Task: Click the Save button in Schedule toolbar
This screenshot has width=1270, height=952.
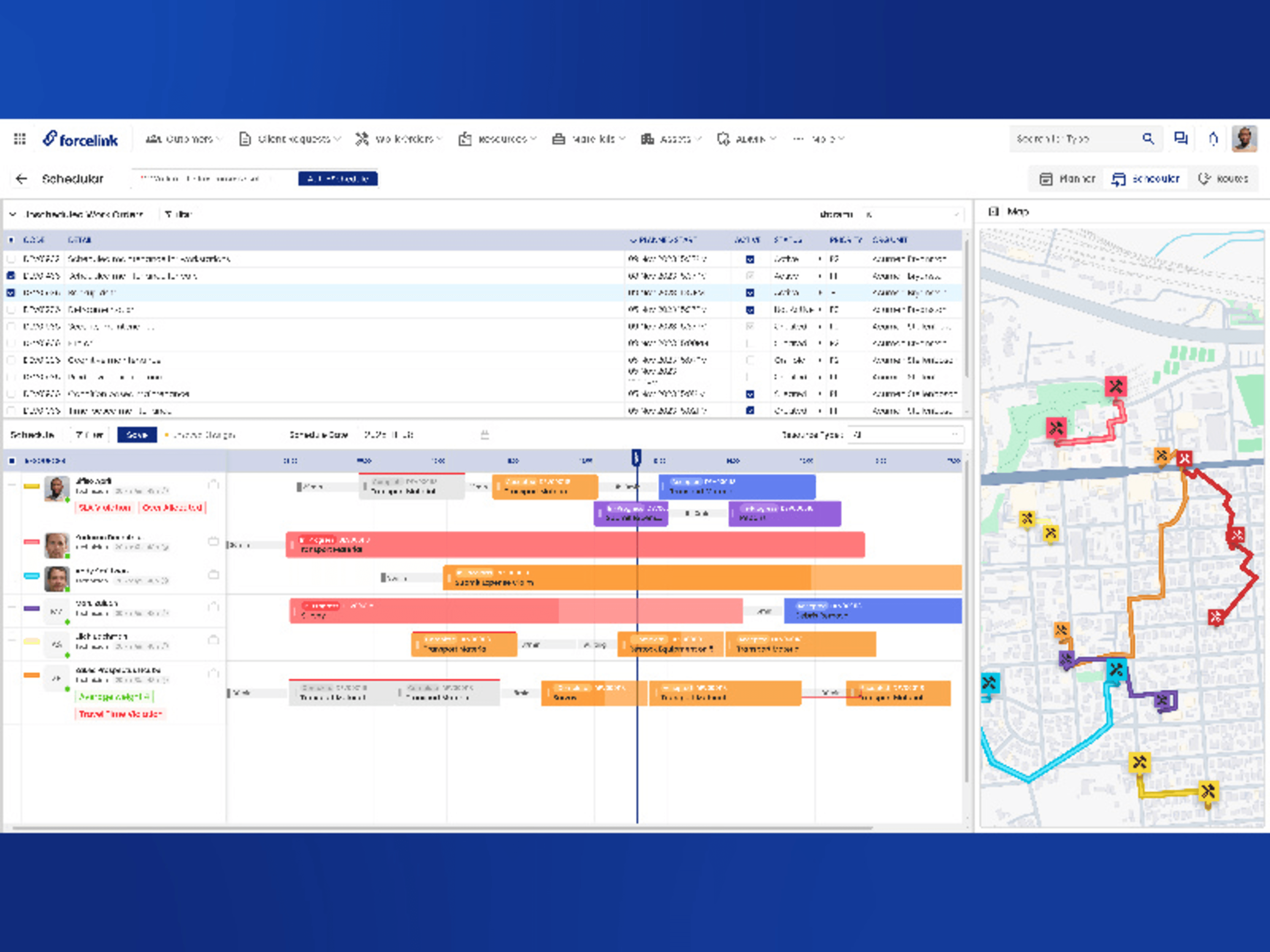Action: 137,435
